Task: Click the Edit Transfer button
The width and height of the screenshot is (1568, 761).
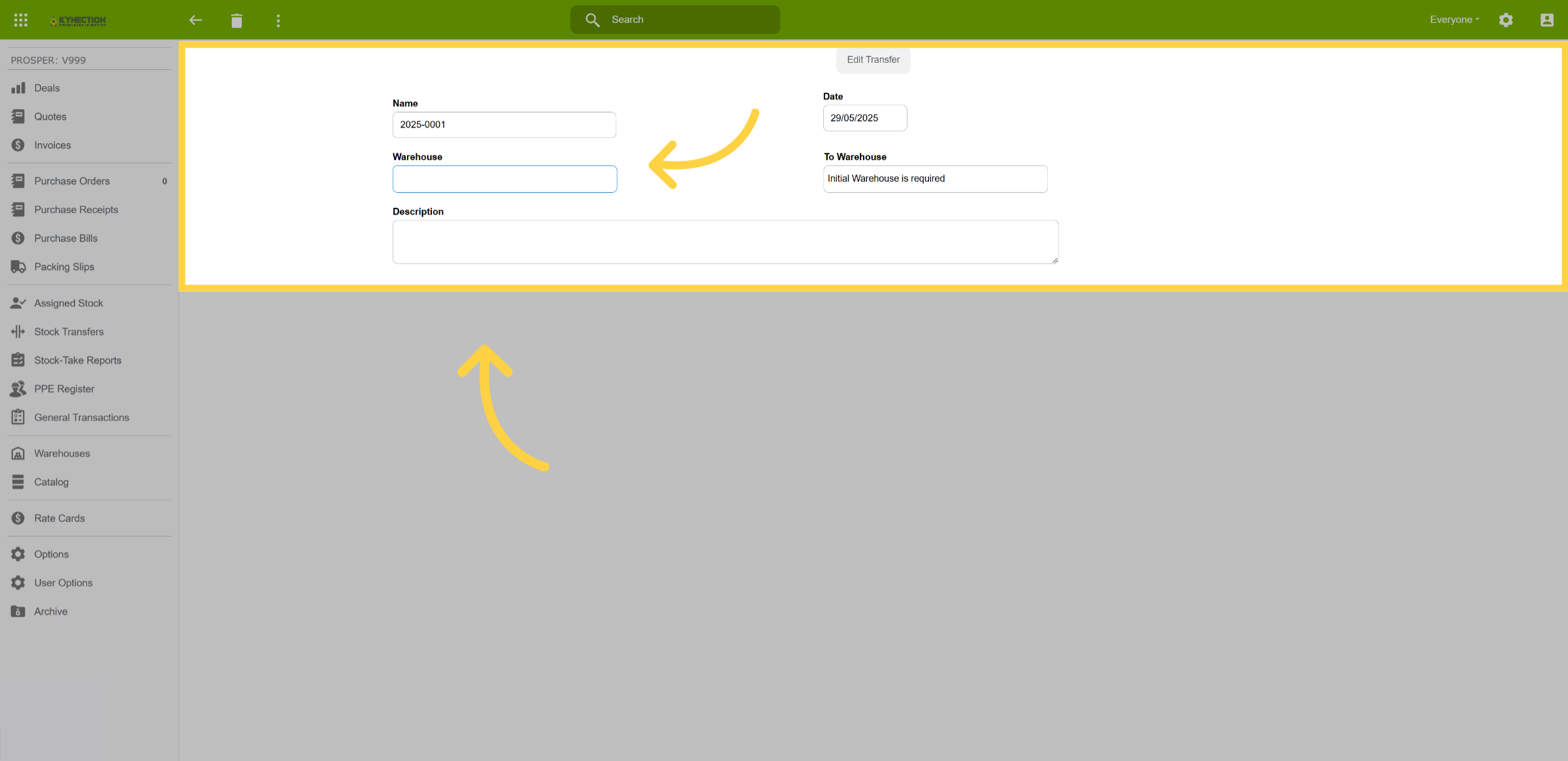Action: click(873, 59)
